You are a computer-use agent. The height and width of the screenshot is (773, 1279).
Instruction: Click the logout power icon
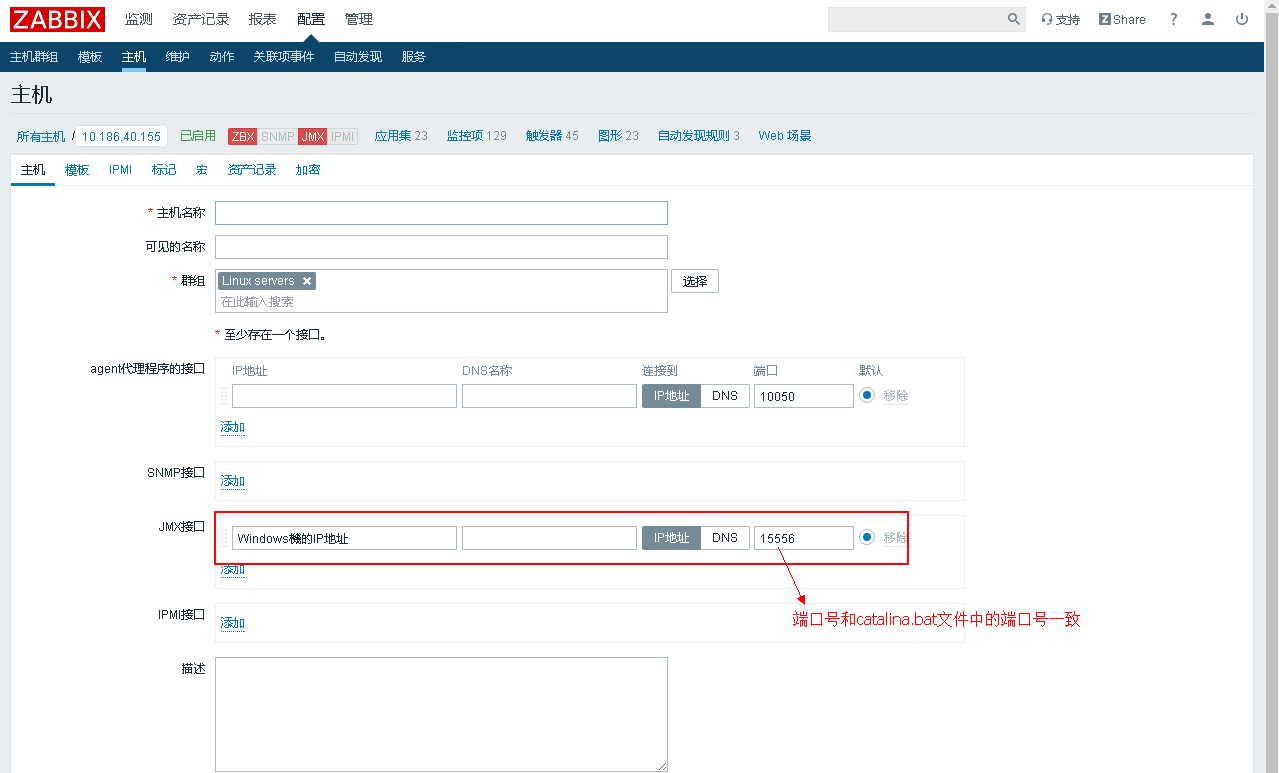(x=1242, y=19)
